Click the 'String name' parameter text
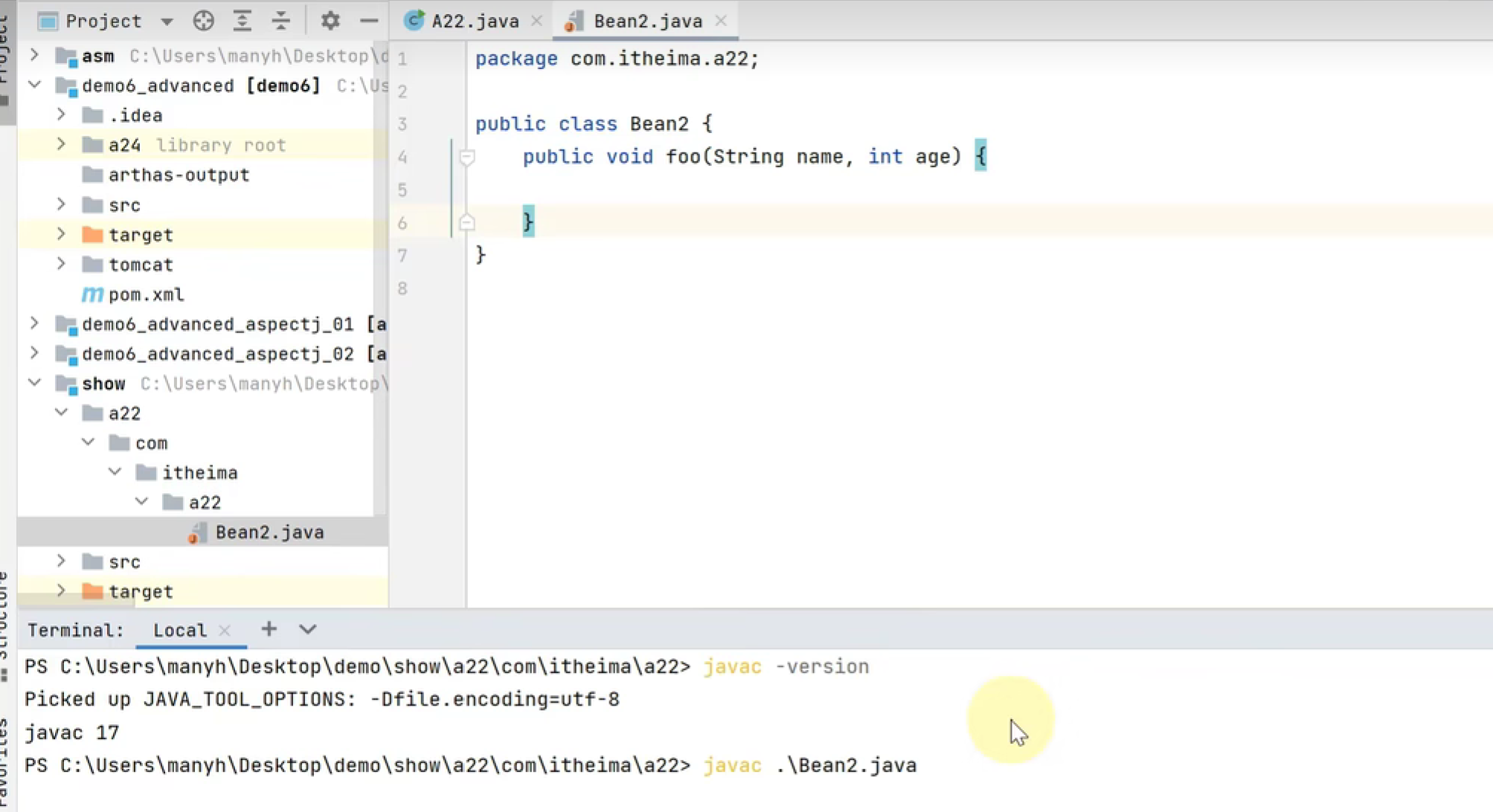Screen dimensions: 1493x812 click(778, 157)
